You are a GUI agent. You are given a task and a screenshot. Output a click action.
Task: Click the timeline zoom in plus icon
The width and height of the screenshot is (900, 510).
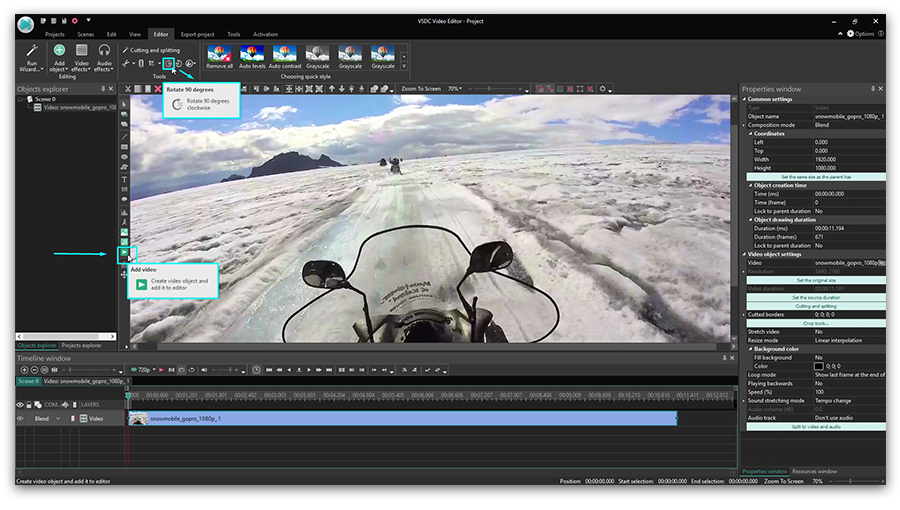pos(24,370)
